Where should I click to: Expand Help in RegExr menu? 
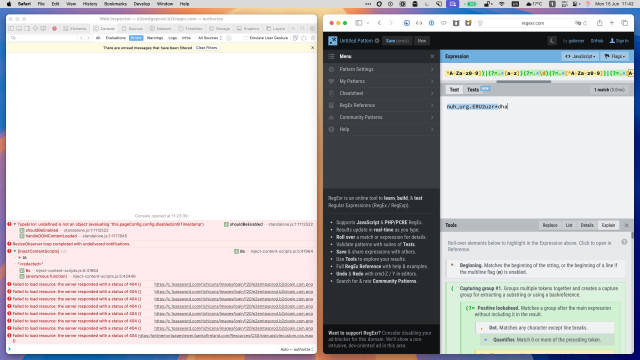(382, 129)
